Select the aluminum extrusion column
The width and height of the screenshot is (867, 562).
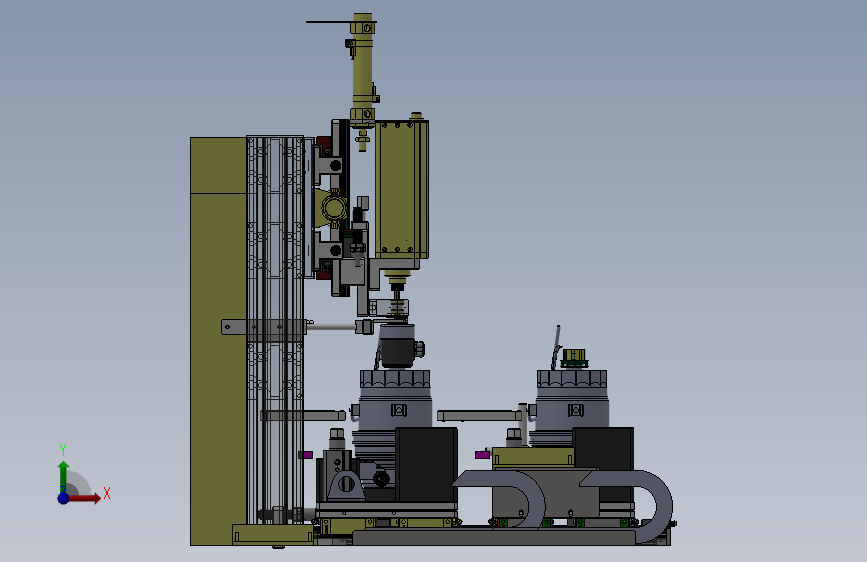pos(275,330)
